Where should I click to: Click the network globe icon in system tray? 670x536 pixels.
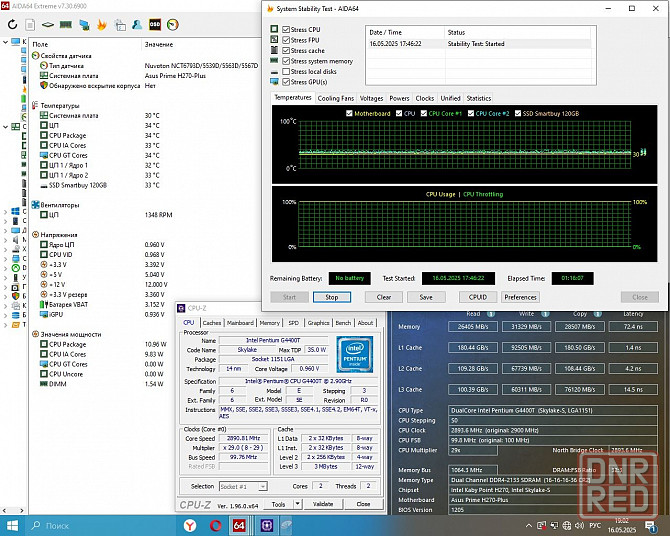[x=567, y=525]
